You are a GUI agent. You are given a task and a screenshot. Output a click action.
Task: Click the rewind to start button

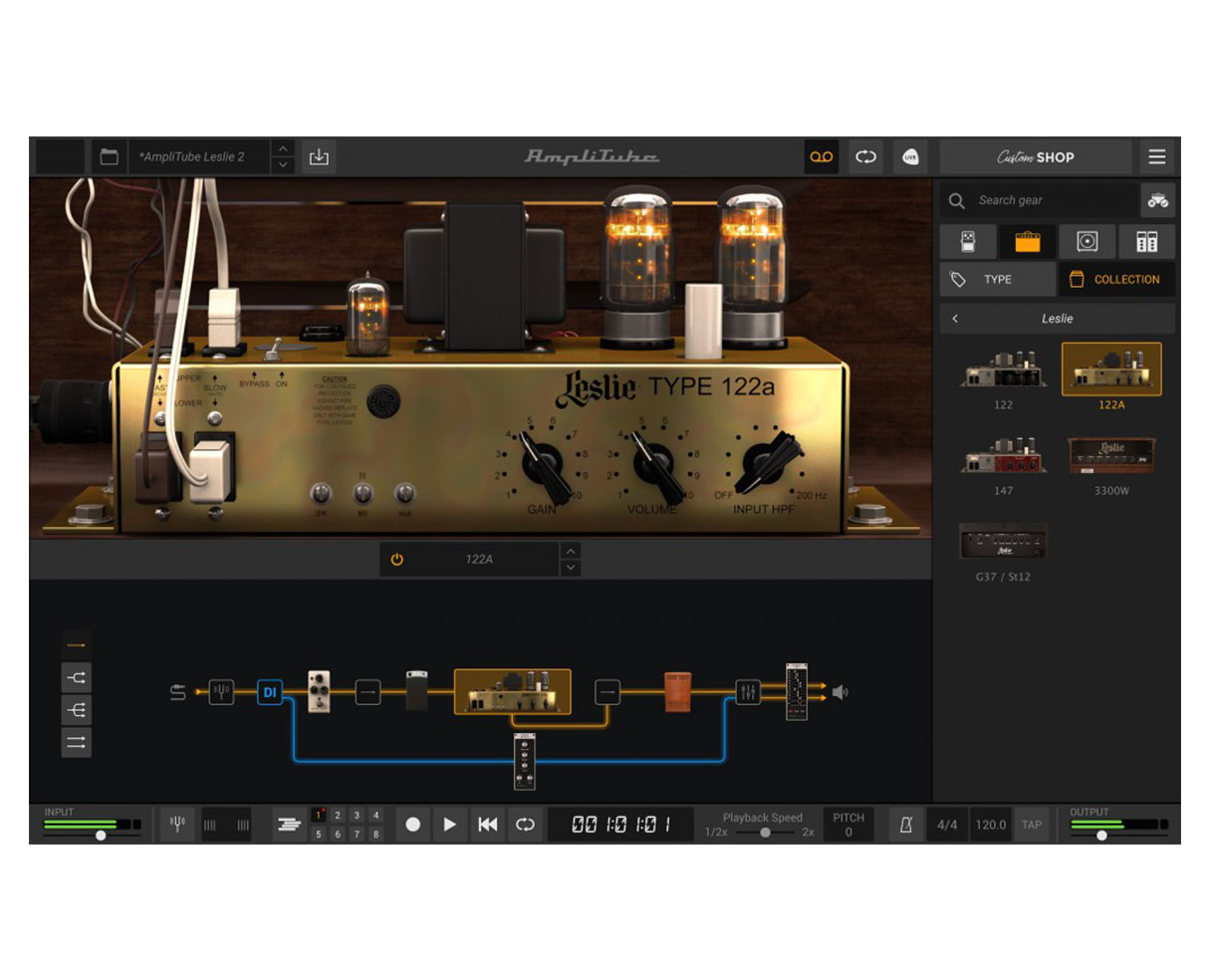pyautogui.click(x=487, y=825)
